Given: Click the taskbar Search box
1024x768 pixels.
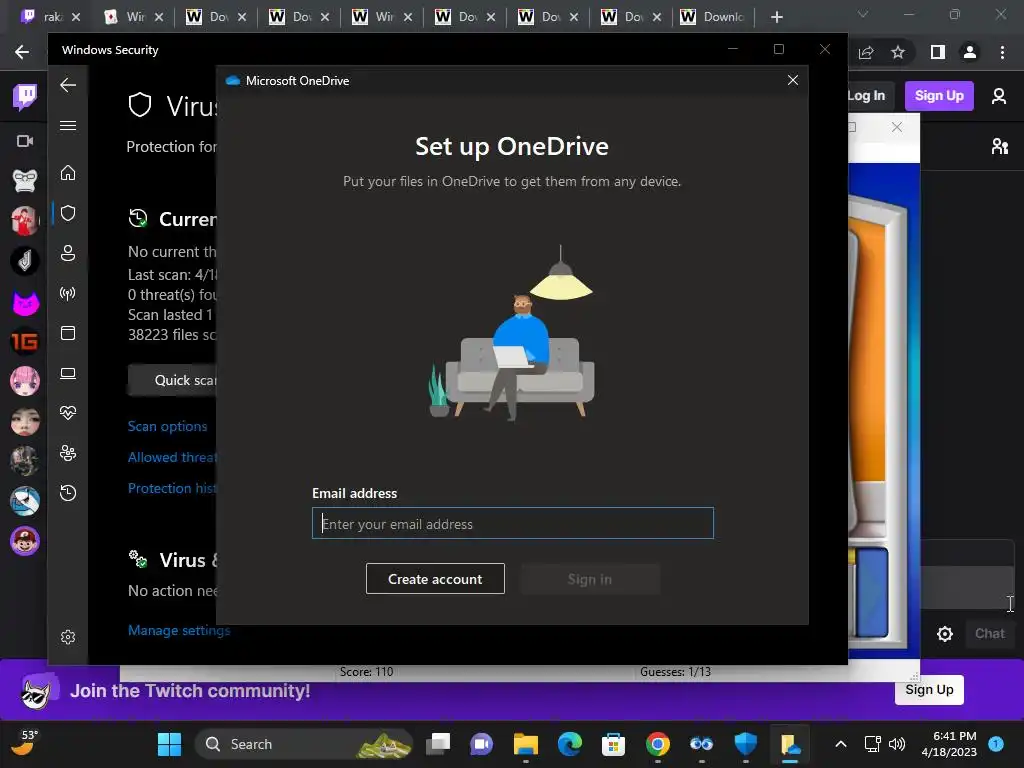Looking at the screenshot, I should [x=304, y=744].
